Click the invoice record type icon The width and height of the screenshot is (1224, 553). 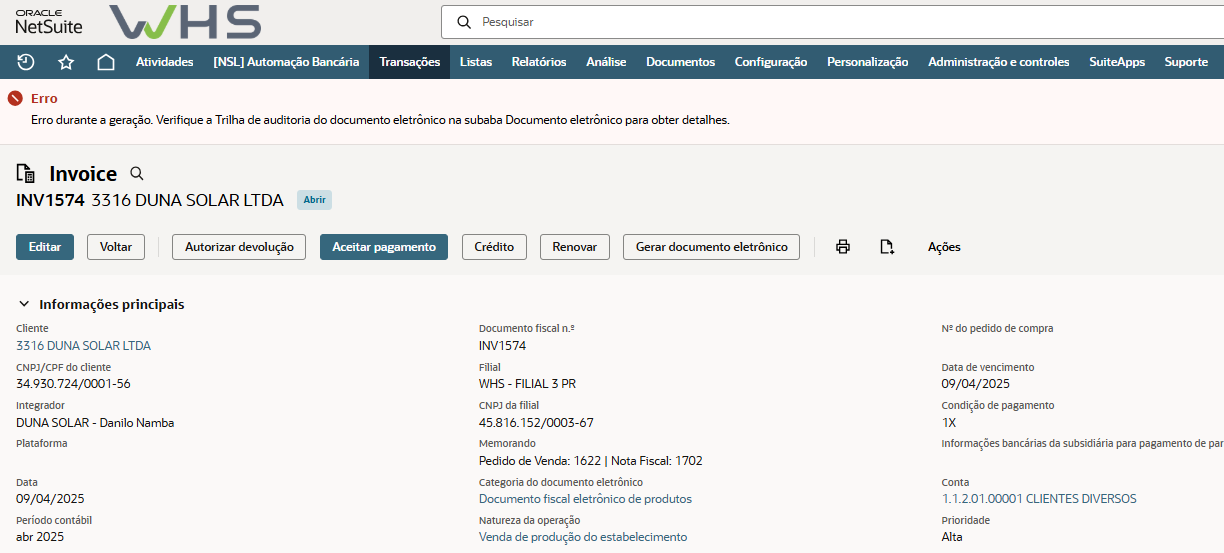tap(26, 174)
